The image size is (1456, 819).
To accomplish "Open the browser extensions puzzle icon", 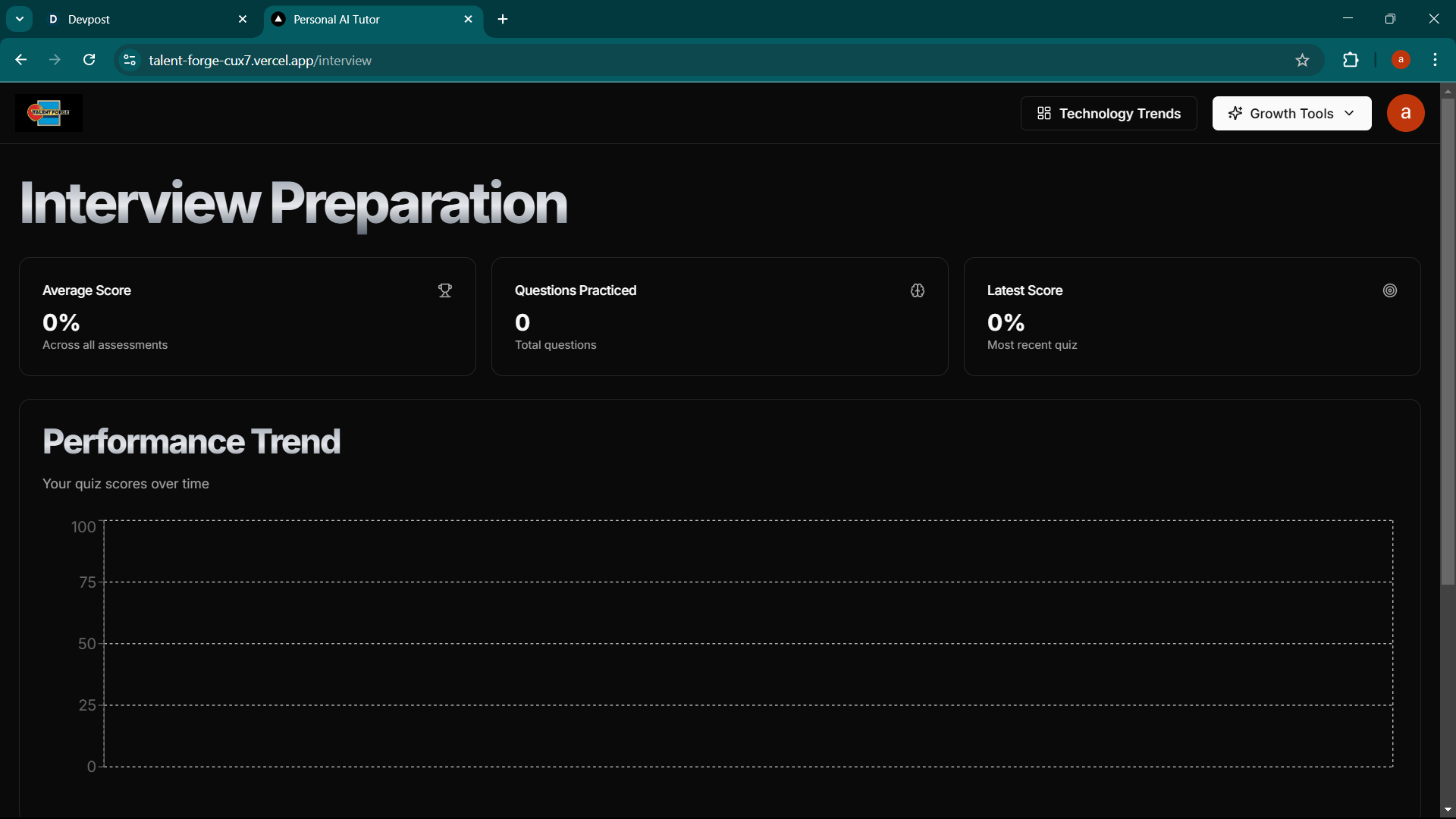I will (1351, 61).
